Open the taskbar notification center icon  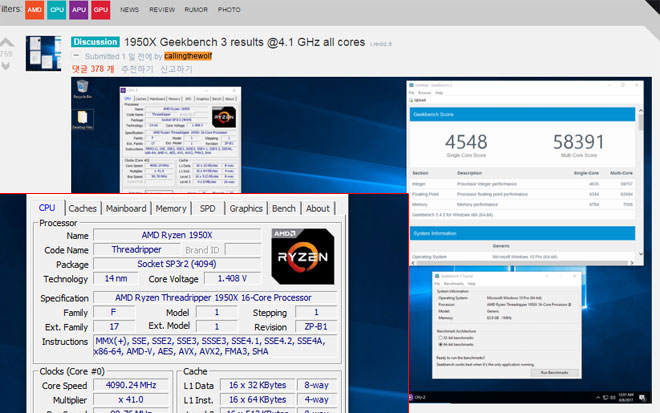(x=643, y=397)
